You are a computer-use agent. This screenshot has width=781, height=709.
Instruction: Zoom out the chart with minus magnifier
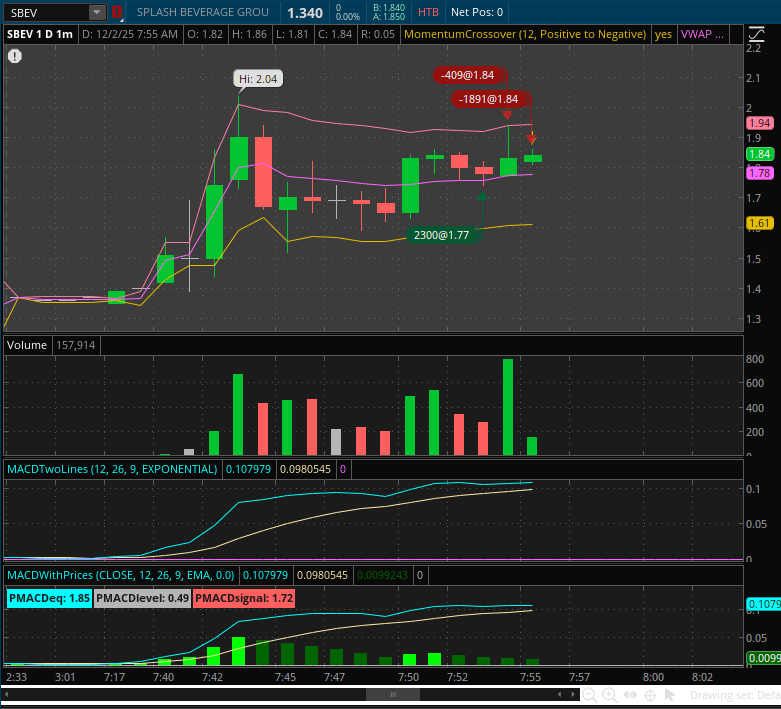[x=589, y=695]
